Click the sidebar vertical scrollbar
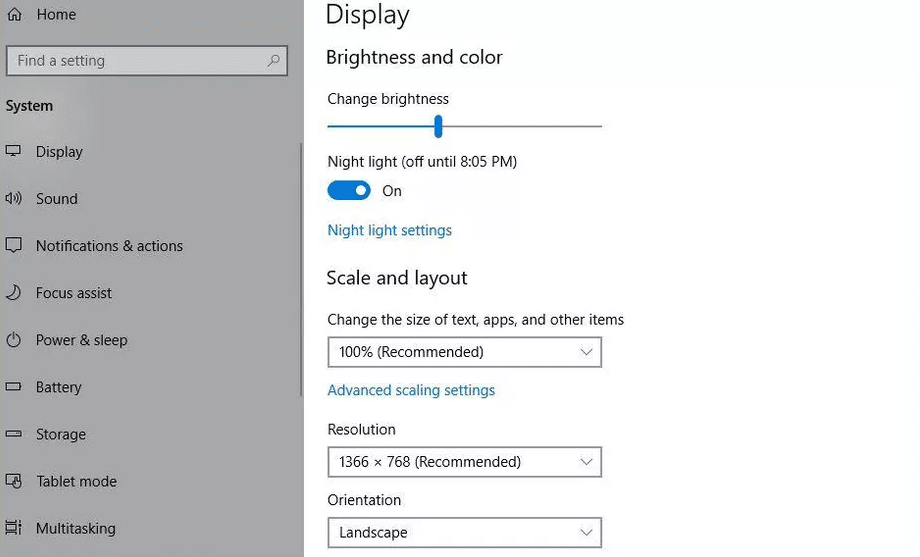Image resolution: width=920 pixels, height=557 pixels. click(301, 270)
